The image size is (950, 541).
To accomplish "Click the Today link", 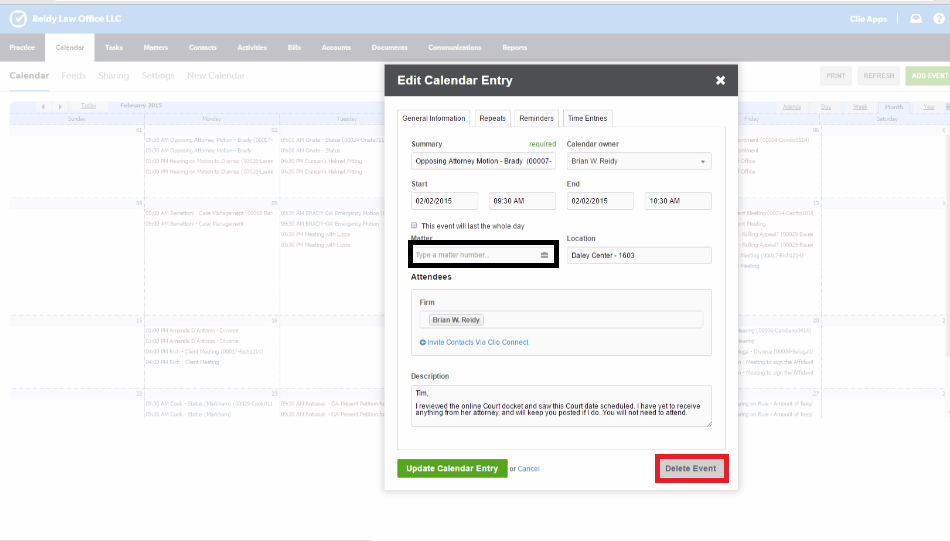I will pyautogui.click(x=88, y=105).
